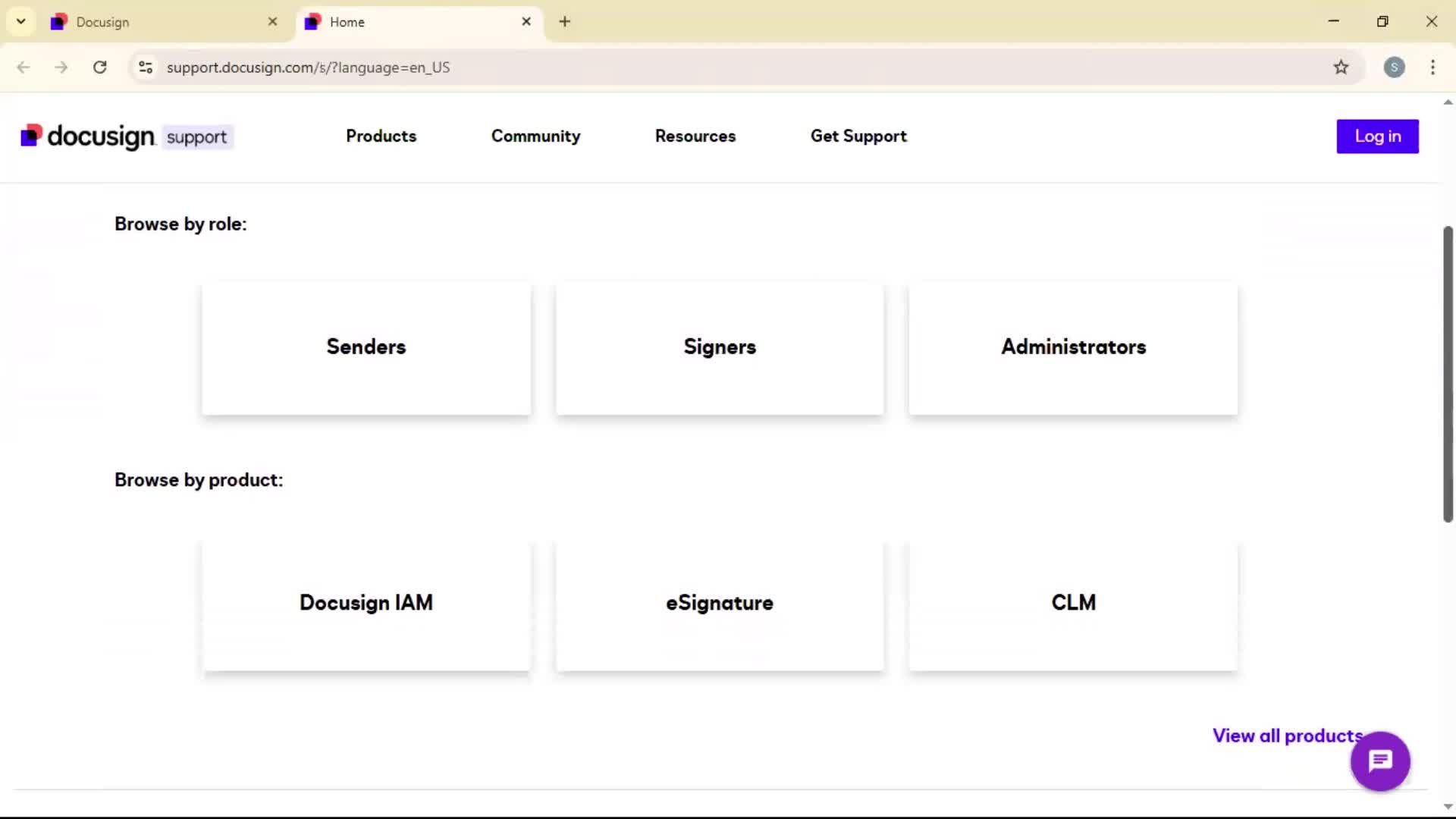This screenshot has height=819, width=1456.
Task: Switch to the Docusign tab
Action: coord(165,22)
